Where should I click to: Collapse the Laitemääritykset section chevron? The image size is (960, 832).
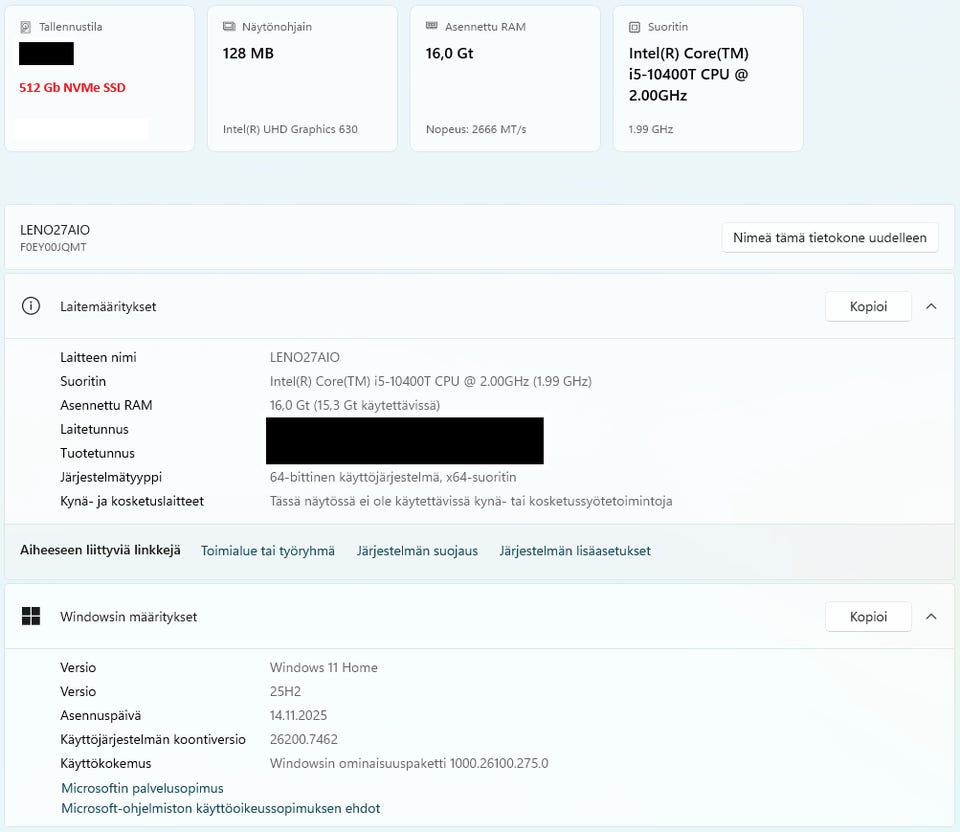(931, 306)
